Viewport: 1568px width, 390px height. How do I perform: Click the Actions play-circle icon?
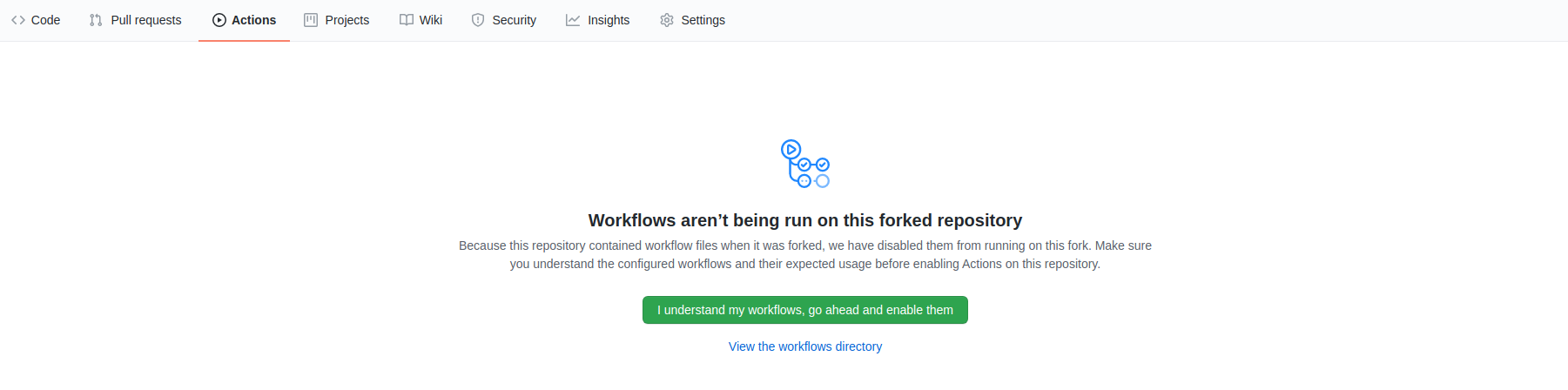point(219,20)
